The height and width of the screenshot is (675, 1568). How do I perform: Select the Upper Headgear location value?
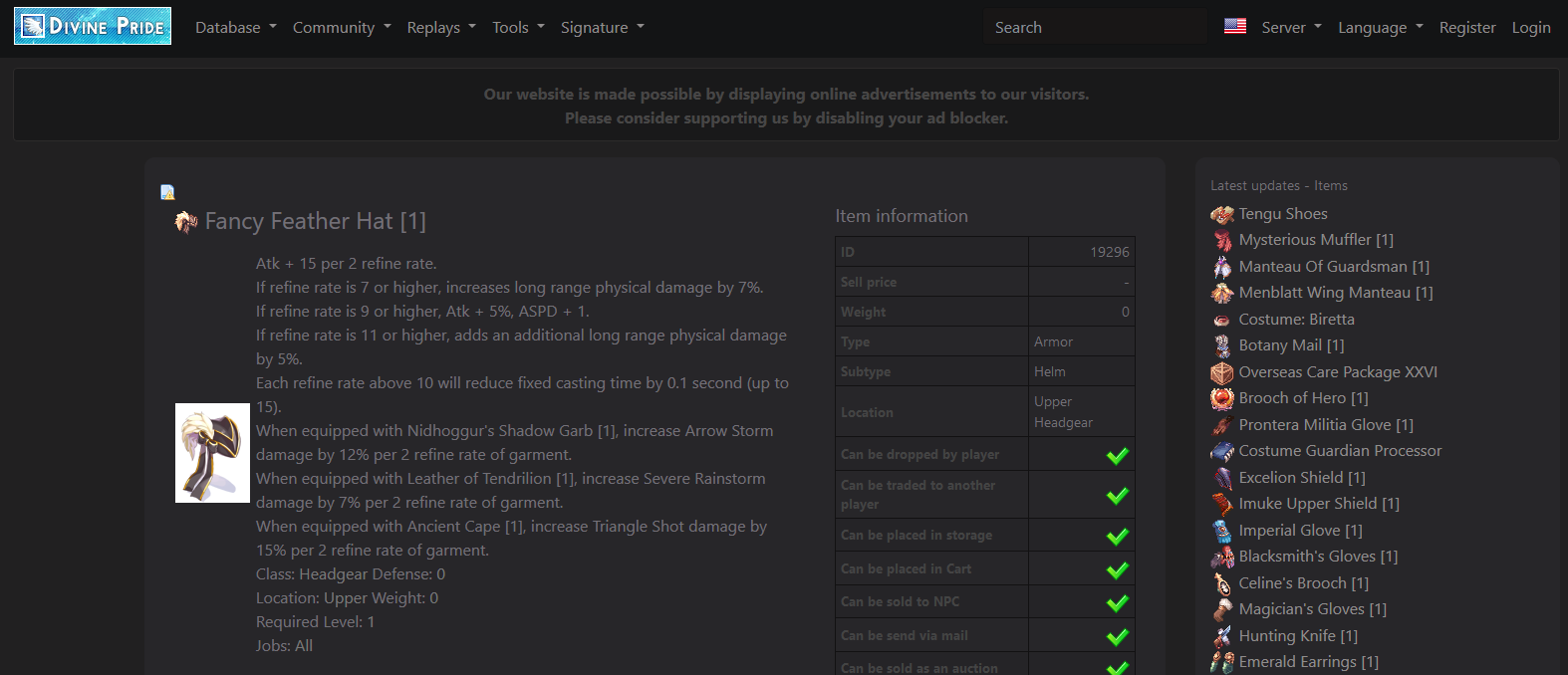tap(1063, 412)
